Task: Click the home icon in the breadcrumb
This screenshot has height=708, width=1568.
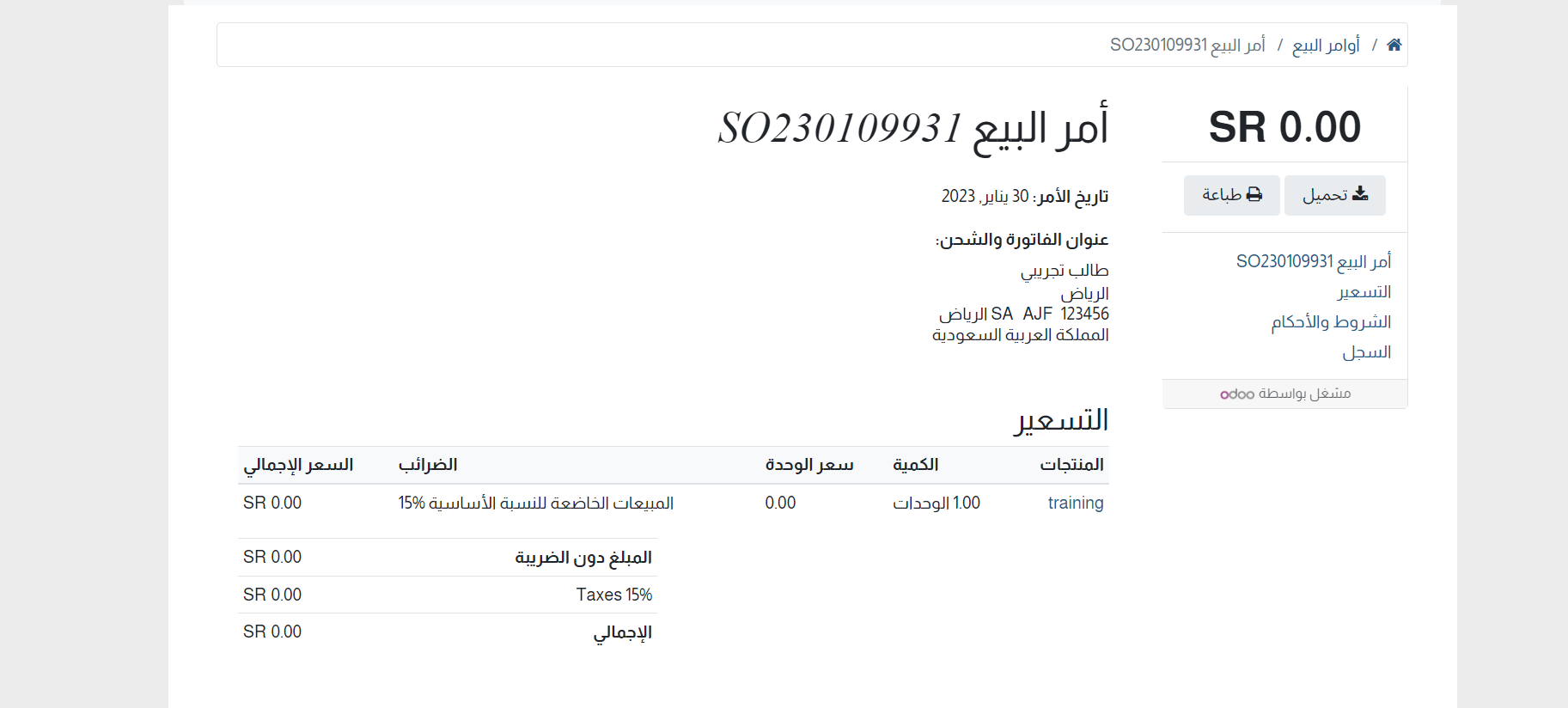Action: [1394, 45]
